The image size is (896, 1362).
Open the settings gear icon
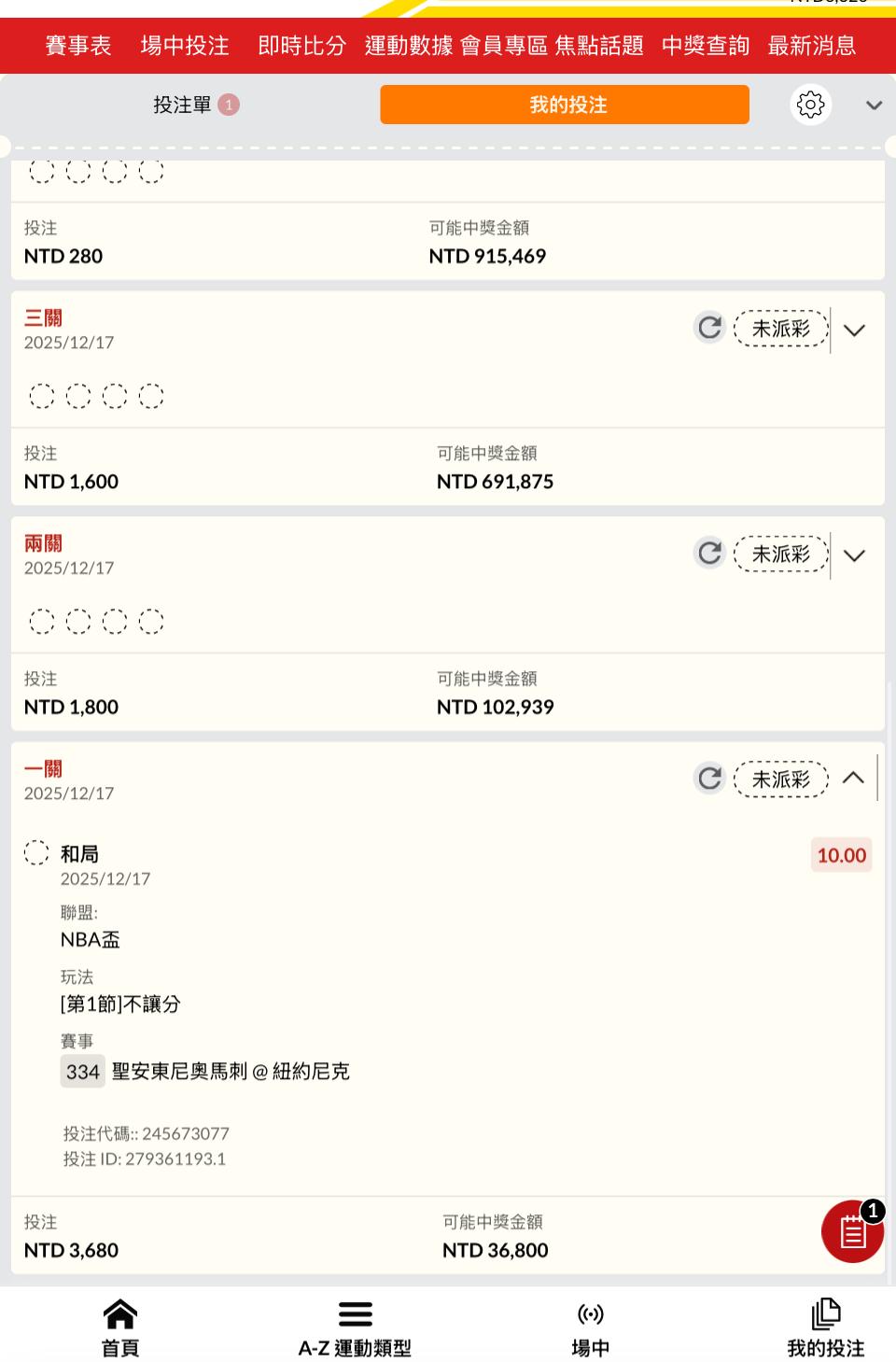pos(810,105)
